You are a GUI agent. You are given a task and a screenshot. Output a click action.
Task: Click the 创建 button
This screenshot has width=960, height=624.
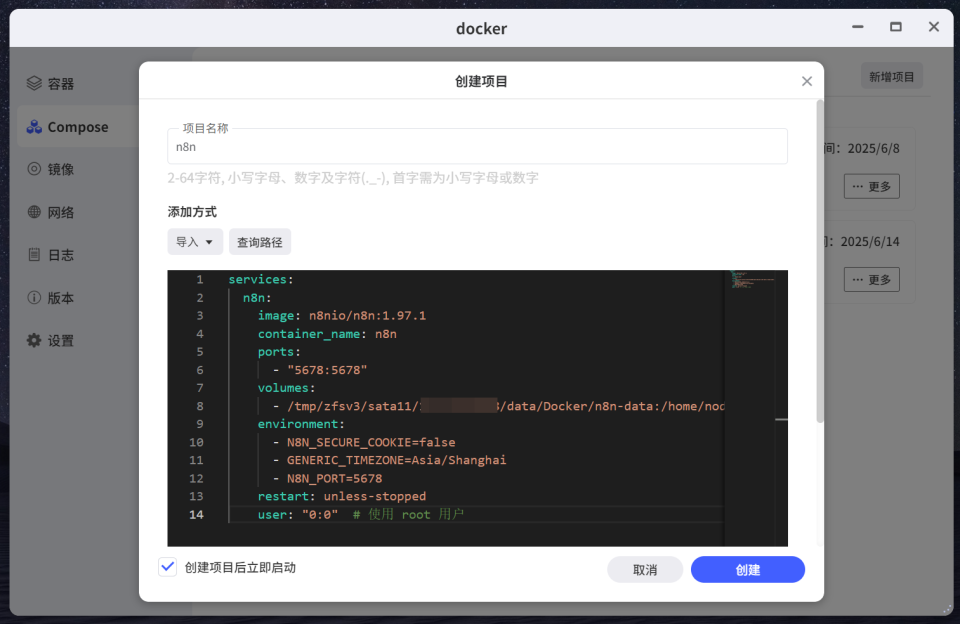click(x=748, y=569)
